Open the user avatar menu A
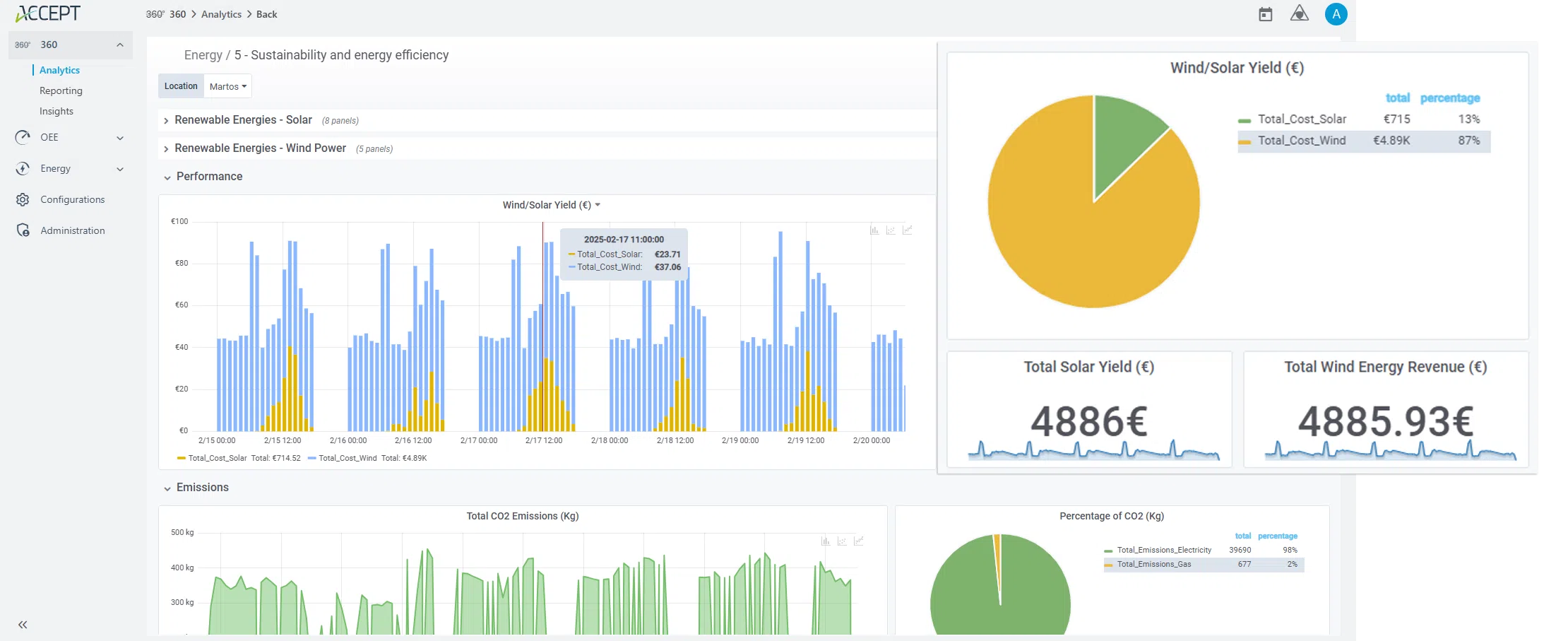 tap(1336, 14)
